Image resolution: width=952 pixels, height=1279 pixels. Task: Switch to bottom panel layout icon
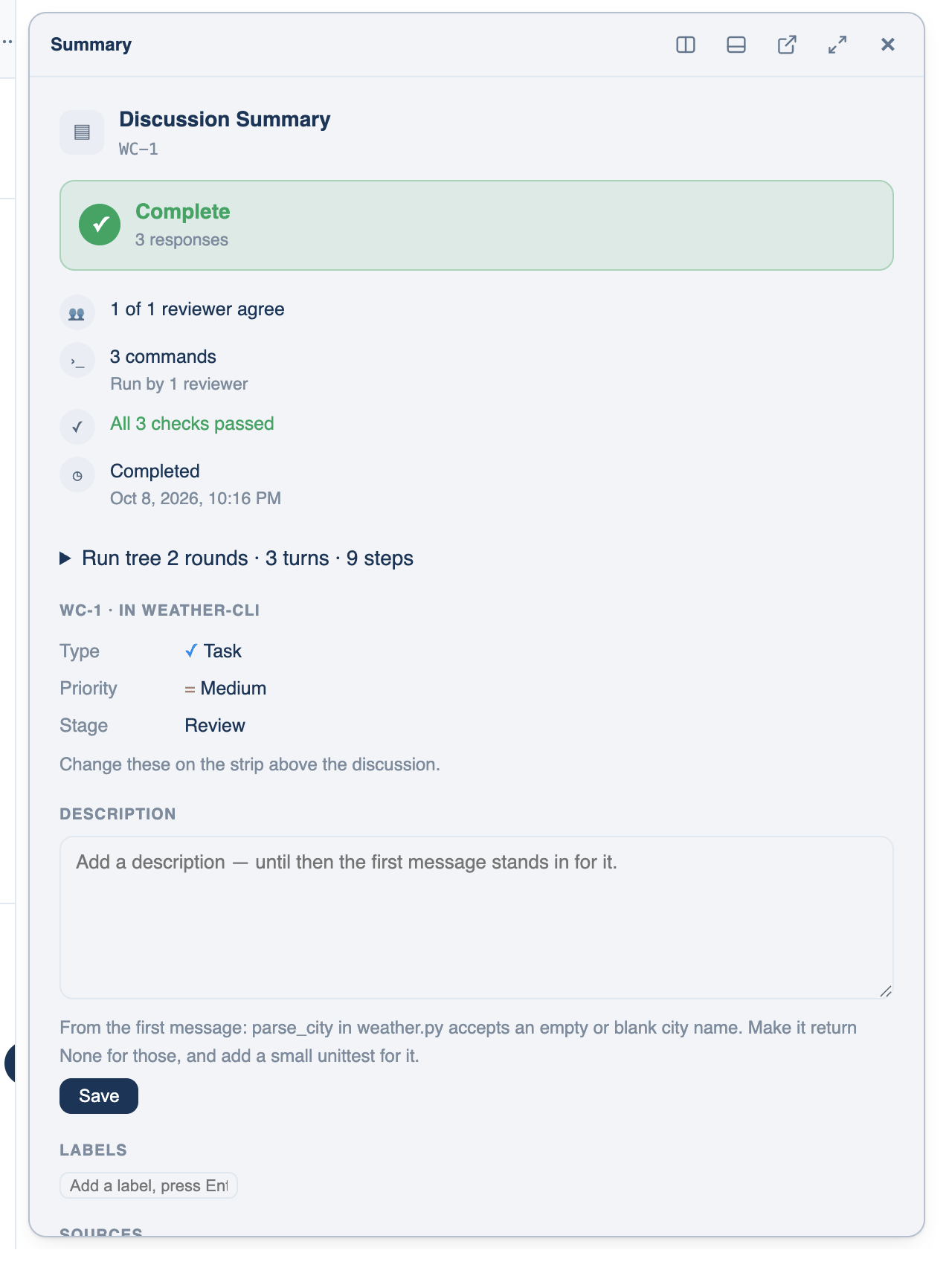point(736,45)
